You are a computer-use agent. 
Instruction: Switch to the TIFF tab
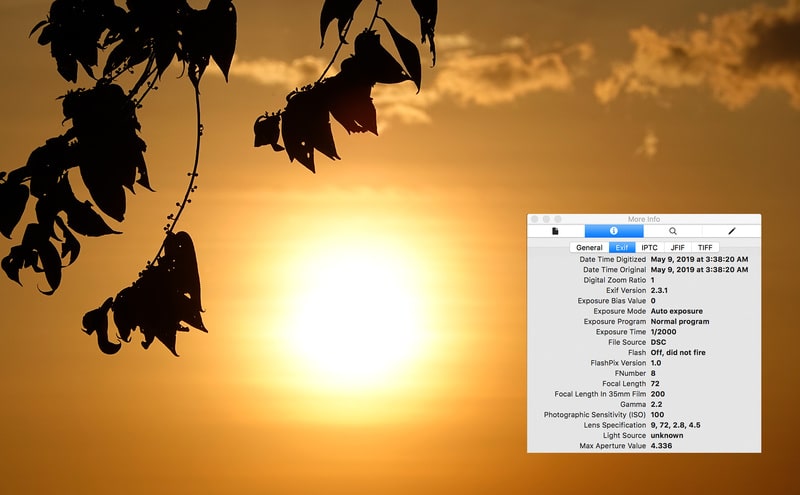[x=705, y=248]
